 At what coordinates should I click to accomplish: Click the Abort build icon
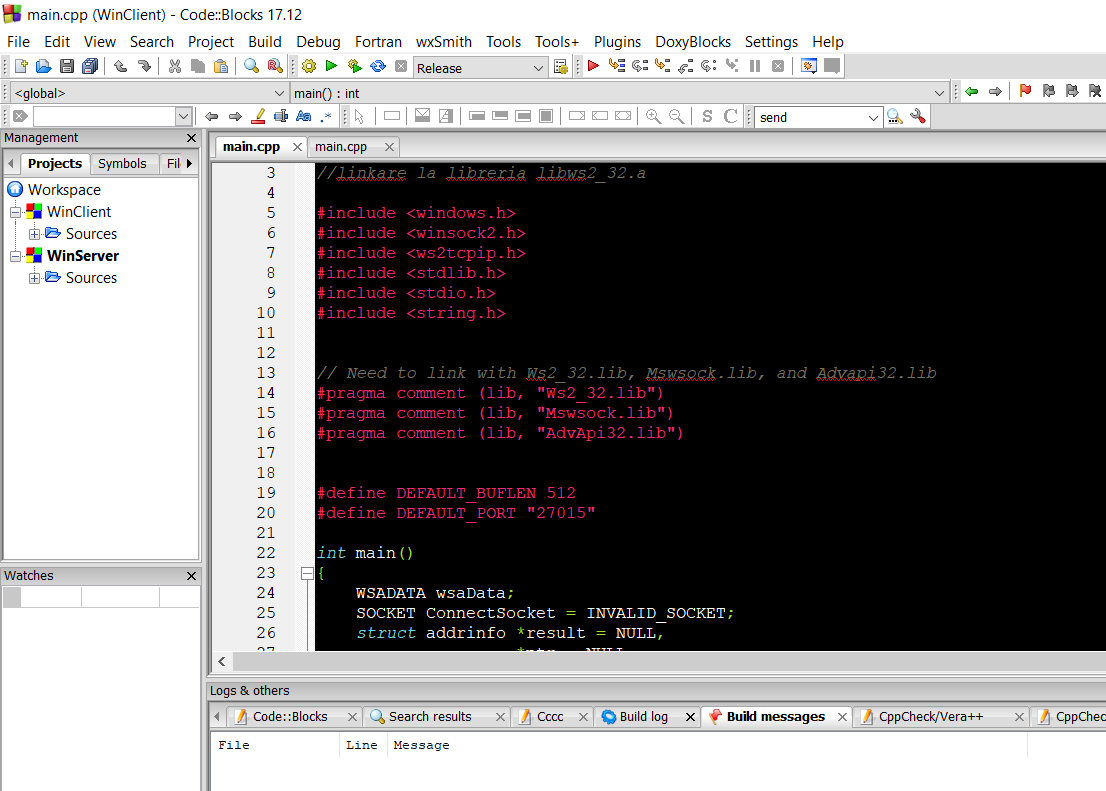coord(401,66)
